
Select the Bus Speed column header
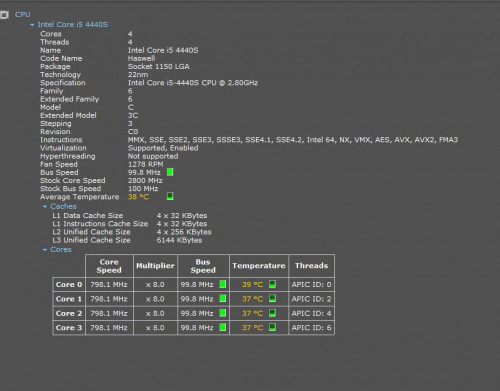click(x=203, y=266)
